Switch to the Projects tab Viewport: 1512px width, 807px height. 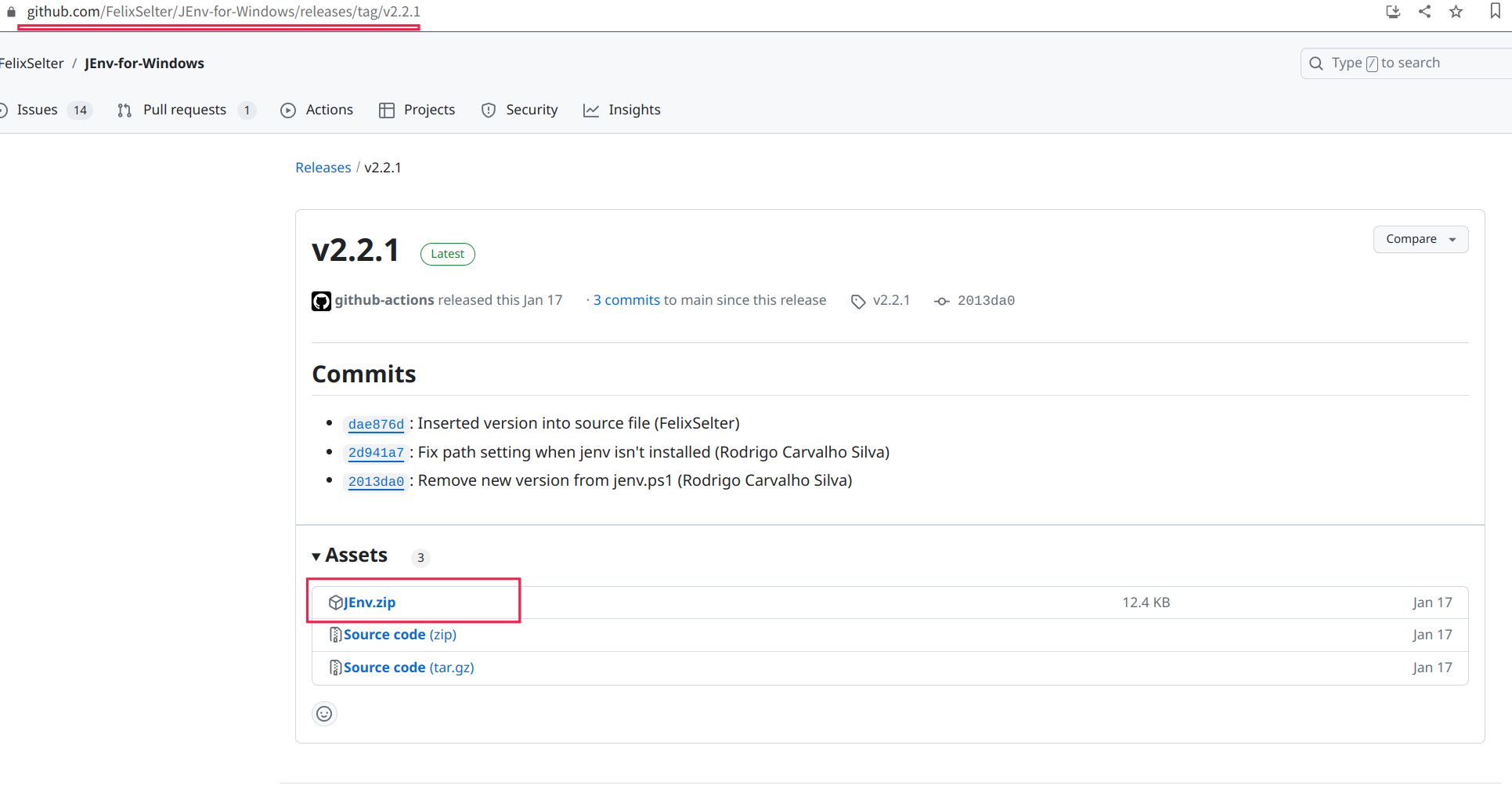[417, 110]
